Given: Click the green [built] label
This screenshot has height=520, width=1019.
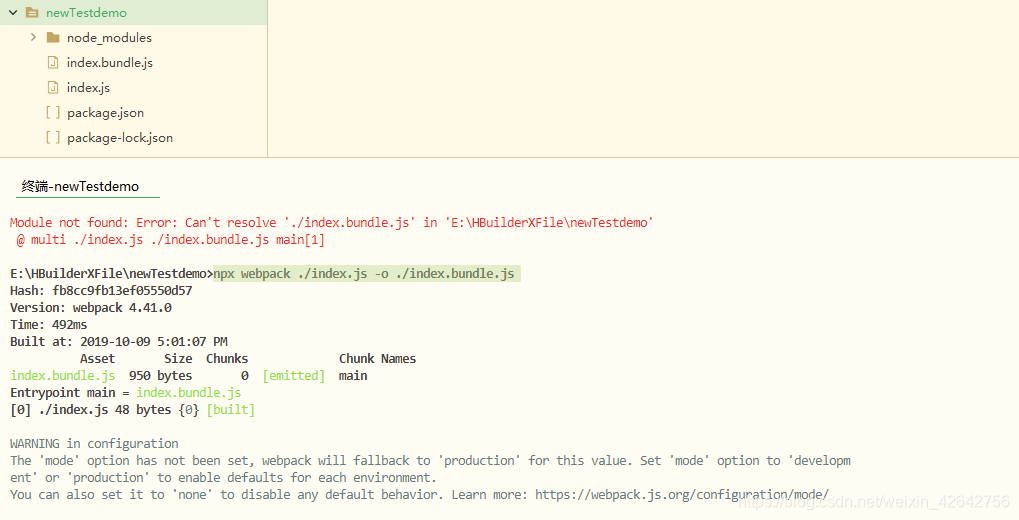Looking at the screenshot, I should coord(231,410).
